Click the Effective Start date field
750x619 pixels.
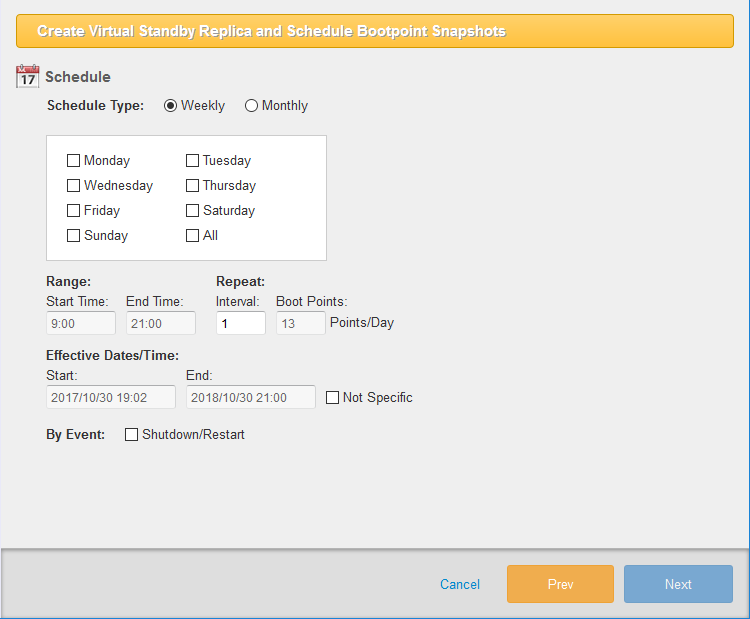(111, 397)
